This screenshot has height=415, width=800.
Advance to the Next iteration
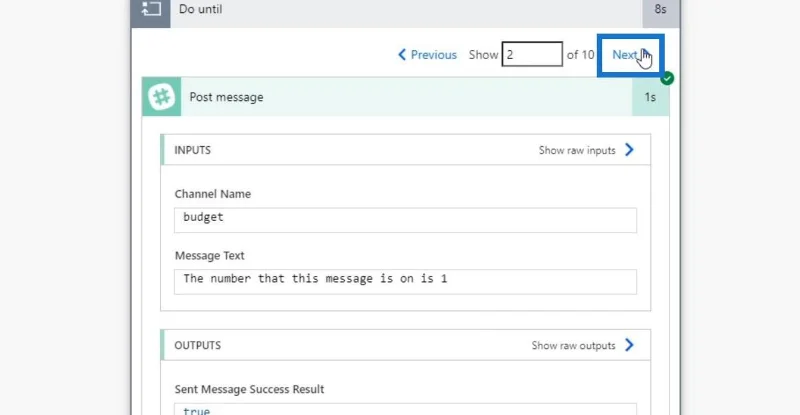pyautogui.click(x=631, y=55)
